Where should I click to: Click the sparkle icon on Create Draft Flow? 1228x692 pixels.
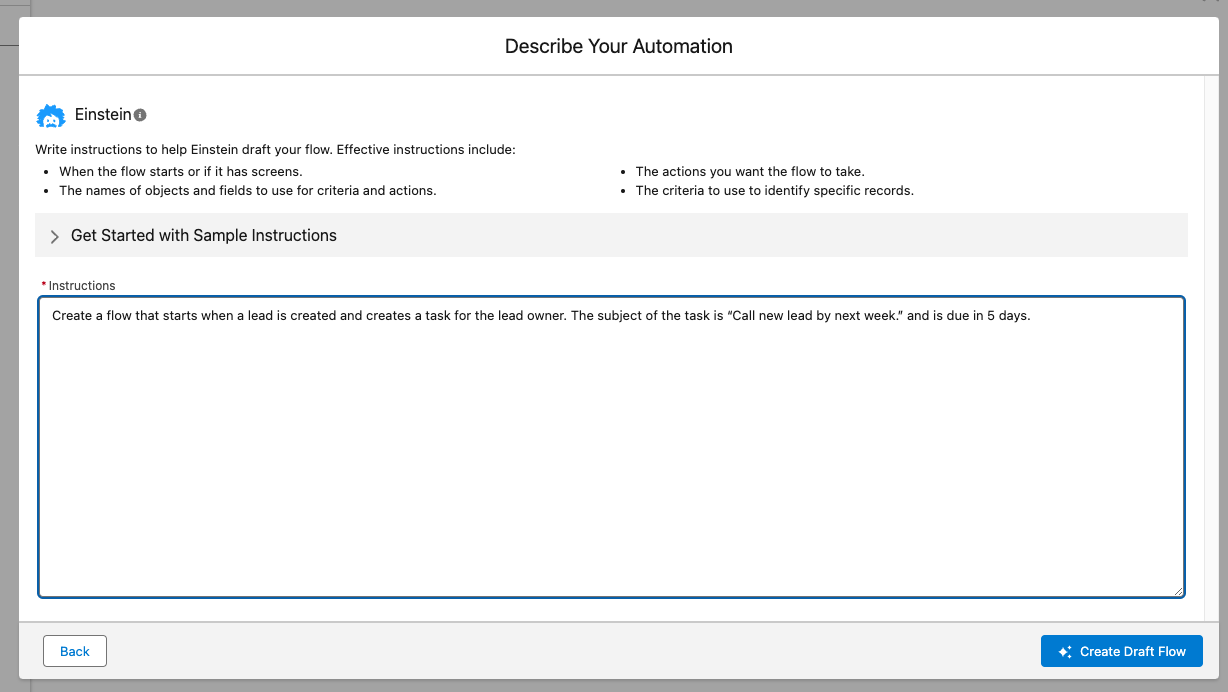pos(1065,651)
